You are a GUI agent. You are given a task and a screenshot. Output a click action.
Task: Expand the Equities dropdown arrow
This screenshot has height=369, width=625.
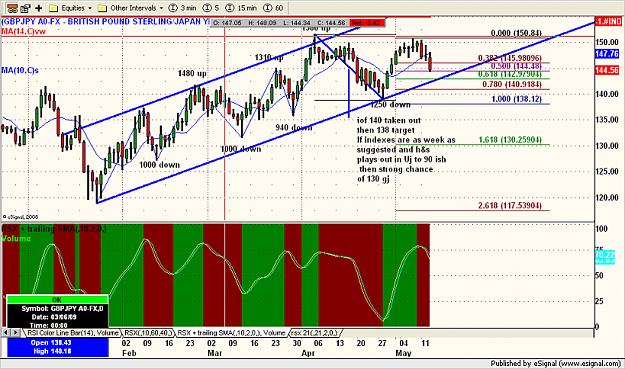(90, 8)
